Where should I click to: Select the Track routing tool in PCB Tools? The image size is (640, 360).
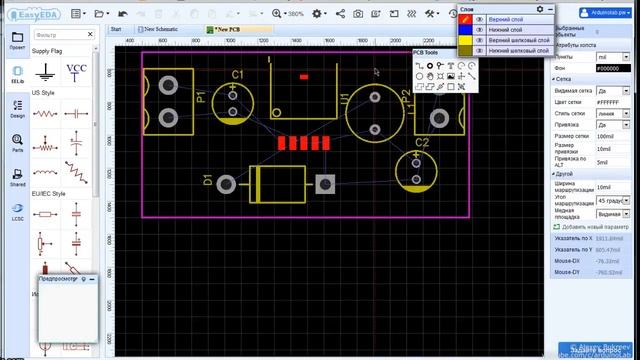click(419, 66)
